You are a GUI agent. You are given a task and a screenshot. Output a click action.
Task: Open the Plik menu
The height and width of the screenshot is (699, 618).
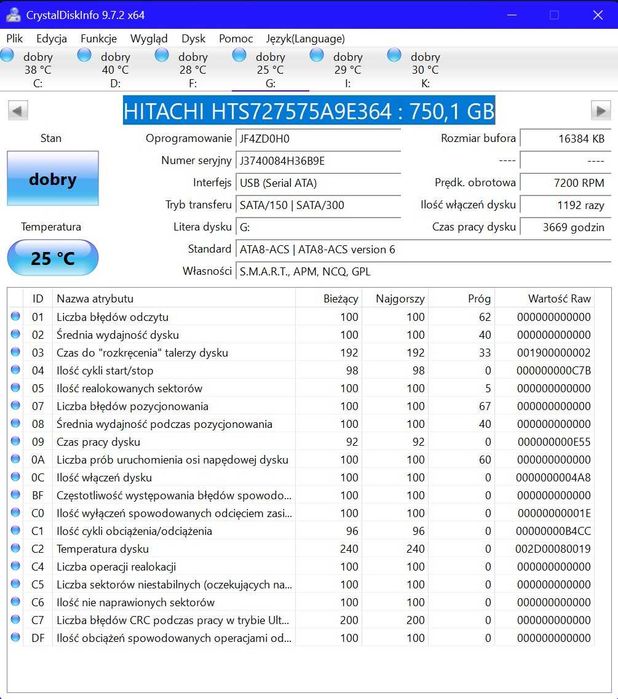[14, 39]
